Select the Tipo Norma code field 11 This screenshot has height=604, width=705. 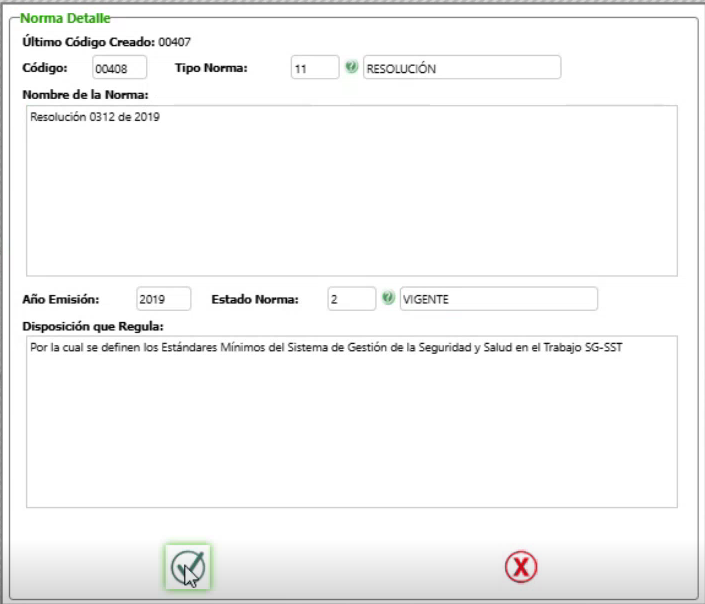click(x=315, y=68)
